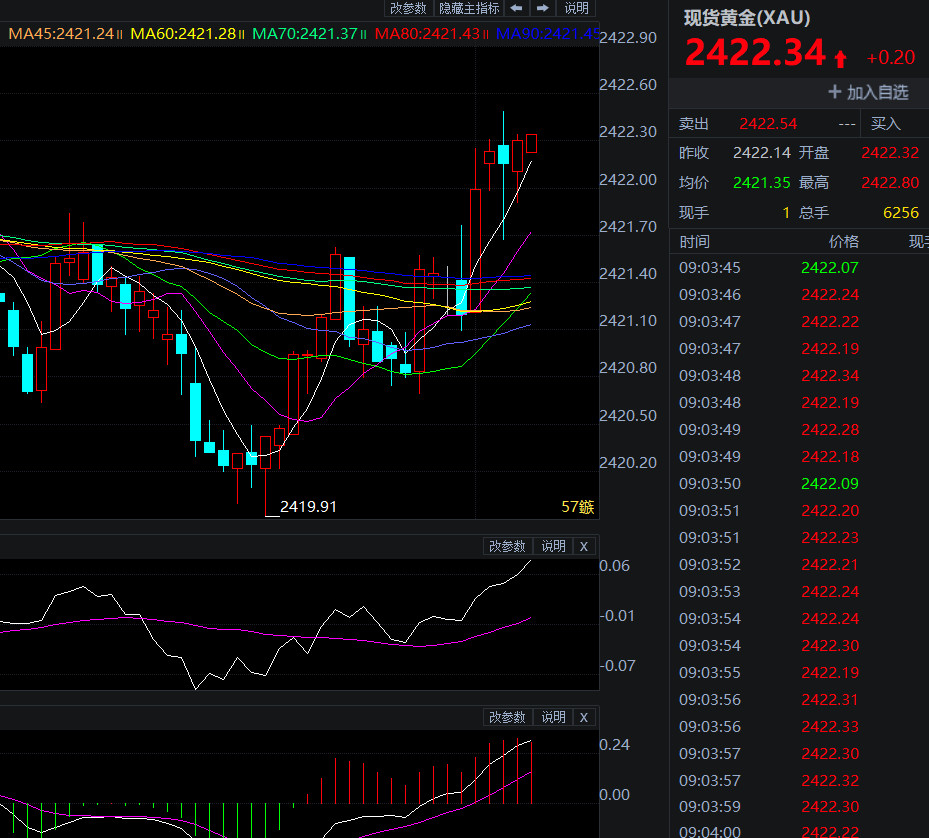Image resolution: width=929 pixels, height=838 pixels.
Task: Toggle 隐藏主指标 to hide main indicator
Action: pyautogui.click(x=469, y=8)
